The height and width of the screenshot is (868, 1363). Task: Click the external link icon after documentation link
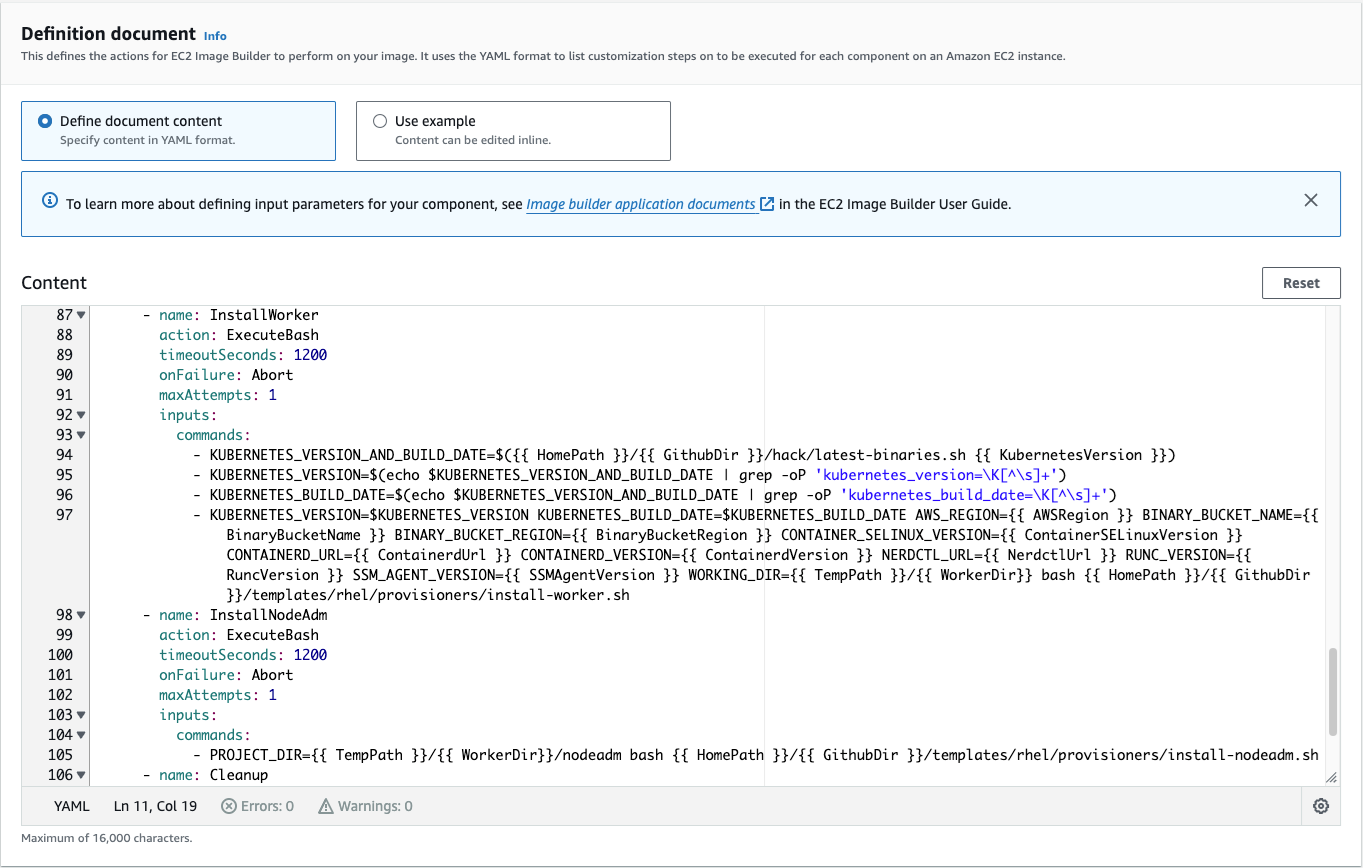(767, 203)
